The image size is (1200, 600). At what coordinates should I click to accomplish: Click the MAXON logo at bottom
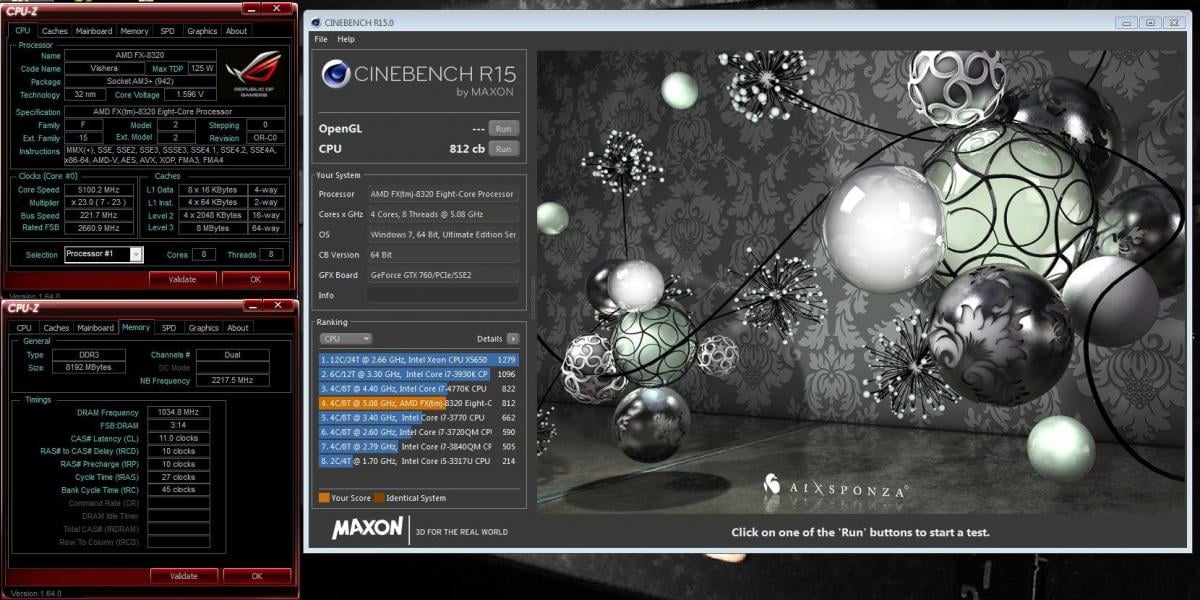pos(367,528)
